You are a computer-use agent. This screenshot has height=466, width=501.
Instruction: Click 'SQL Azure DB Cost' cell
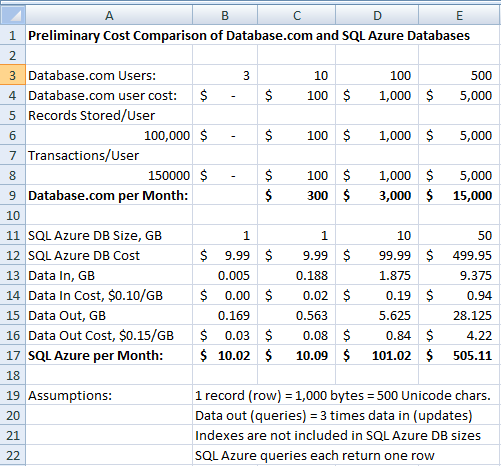point(109,255)
